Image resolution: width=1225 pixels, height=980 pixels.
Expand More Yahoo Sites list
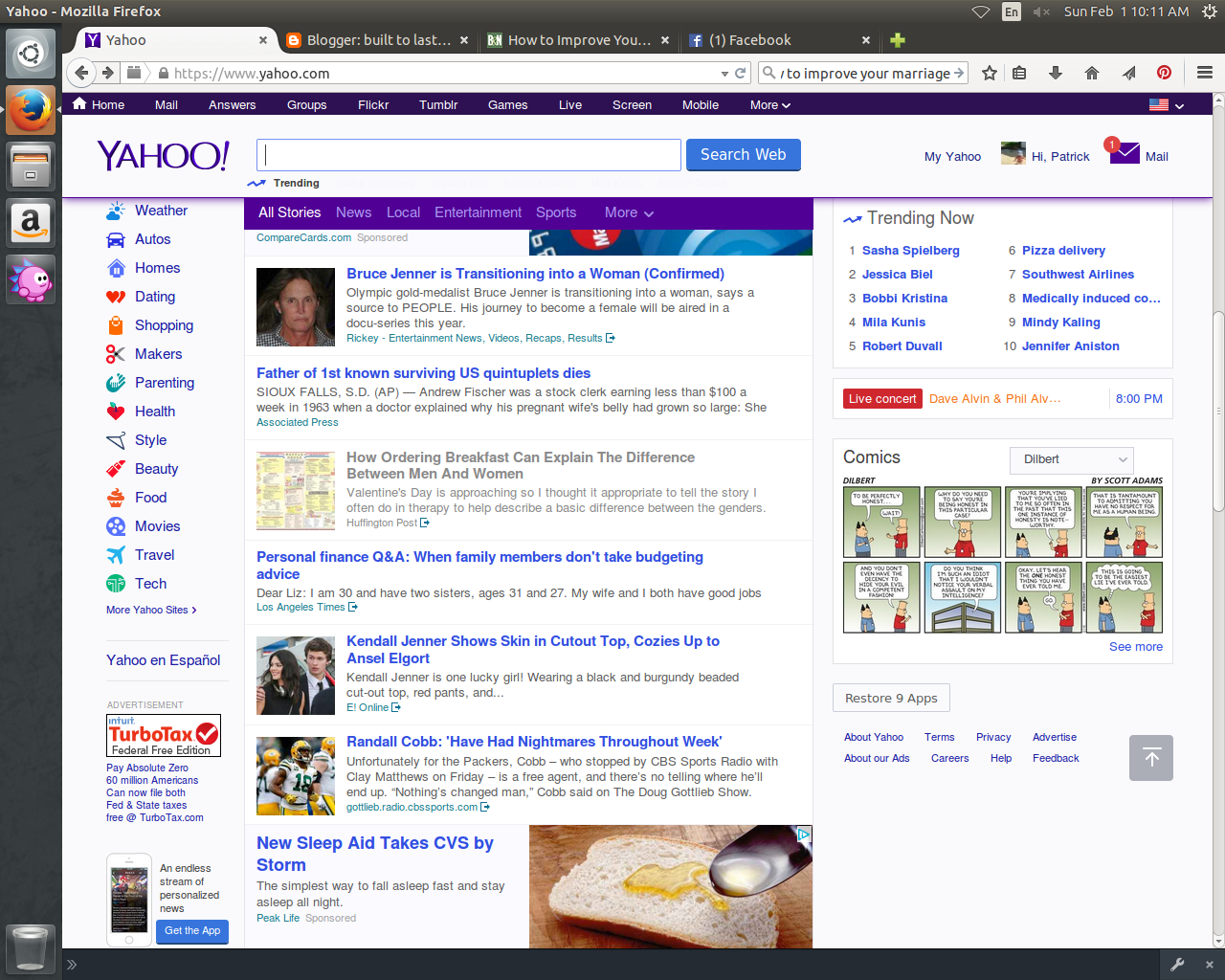tap(151, 610)
